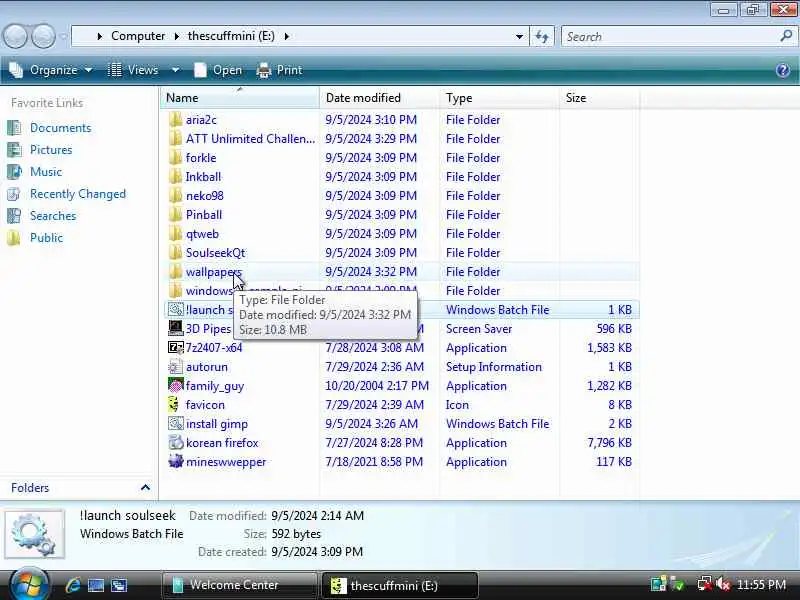Select the ATT Unlimited Challen... folder name
This screenshot has height=600, width=800.
click(250, 139)
